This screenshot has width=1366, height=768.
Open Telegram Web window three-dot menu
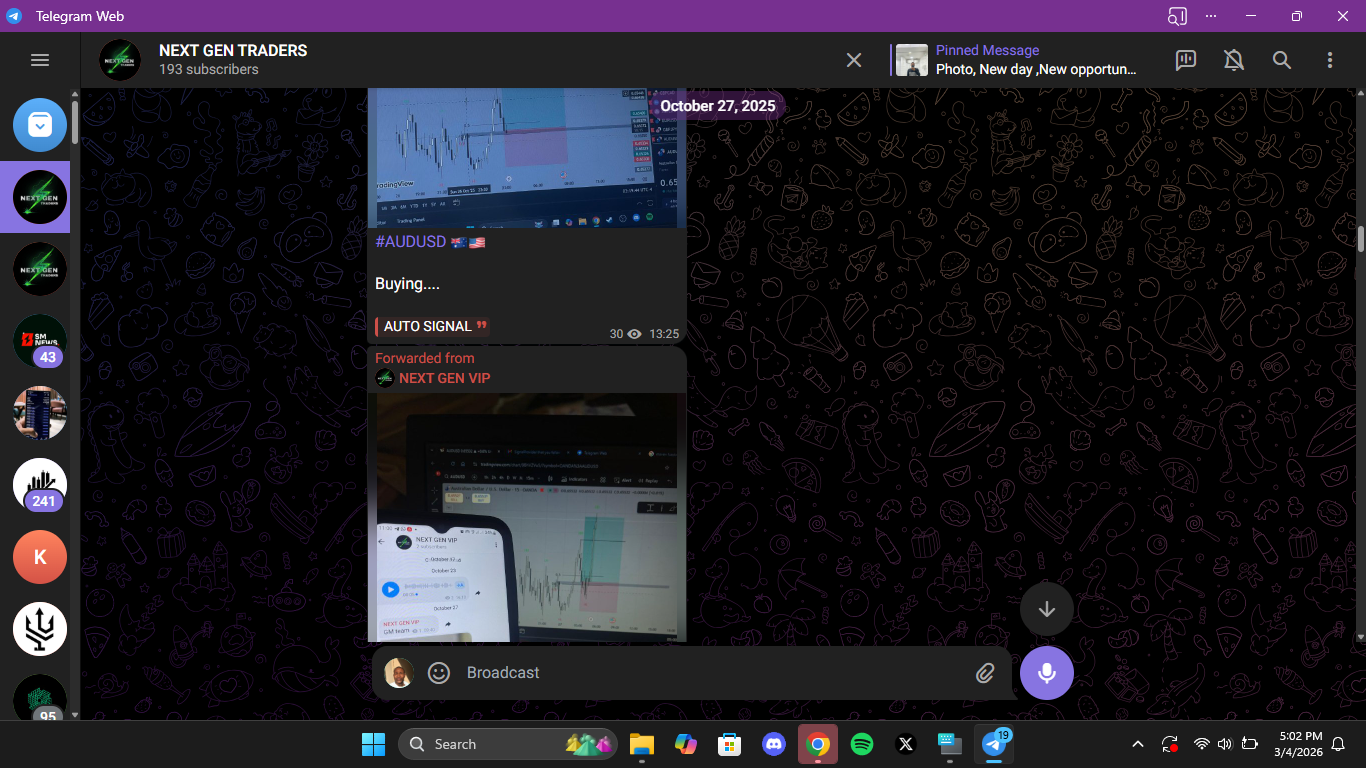pyautogui.click(x=1212, y=16)
